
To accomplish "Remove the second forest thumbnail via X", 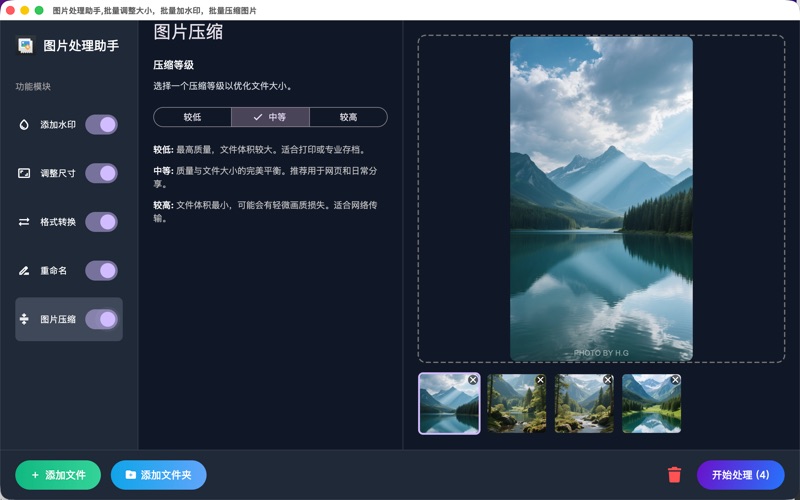I will [x=540, y=380].
